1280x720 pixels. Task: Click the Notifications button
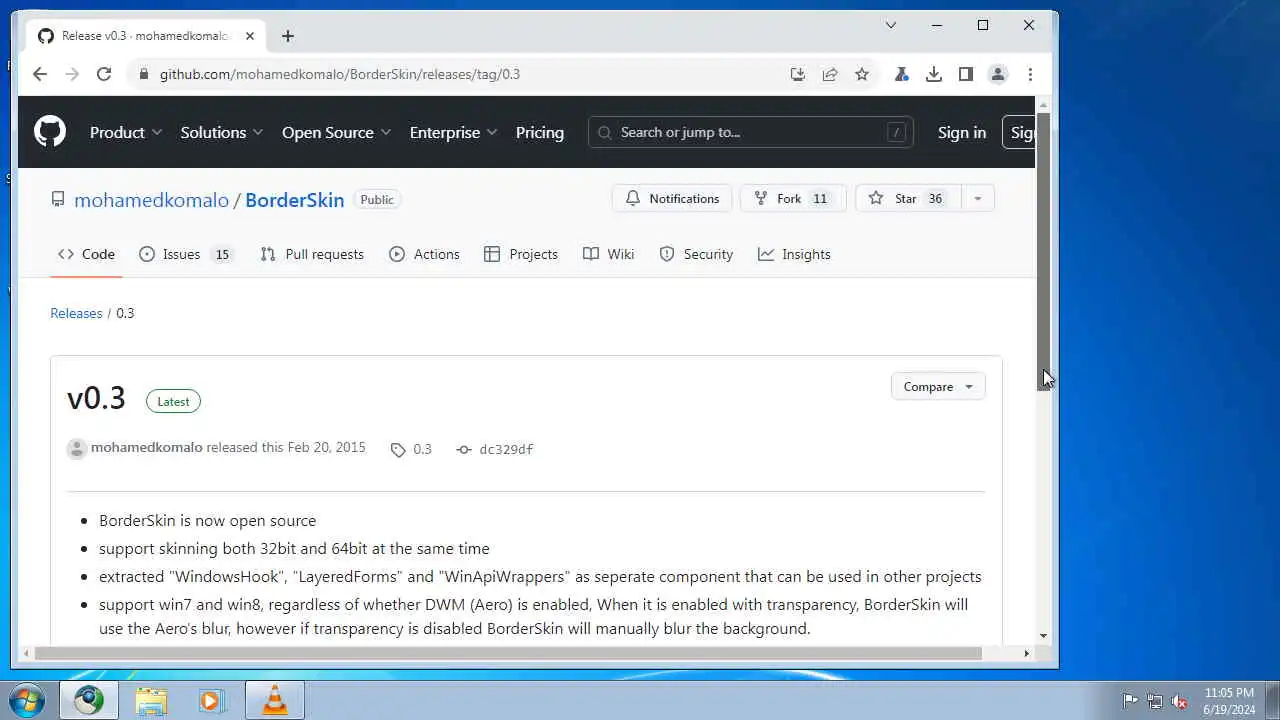(x=672, y=198)
